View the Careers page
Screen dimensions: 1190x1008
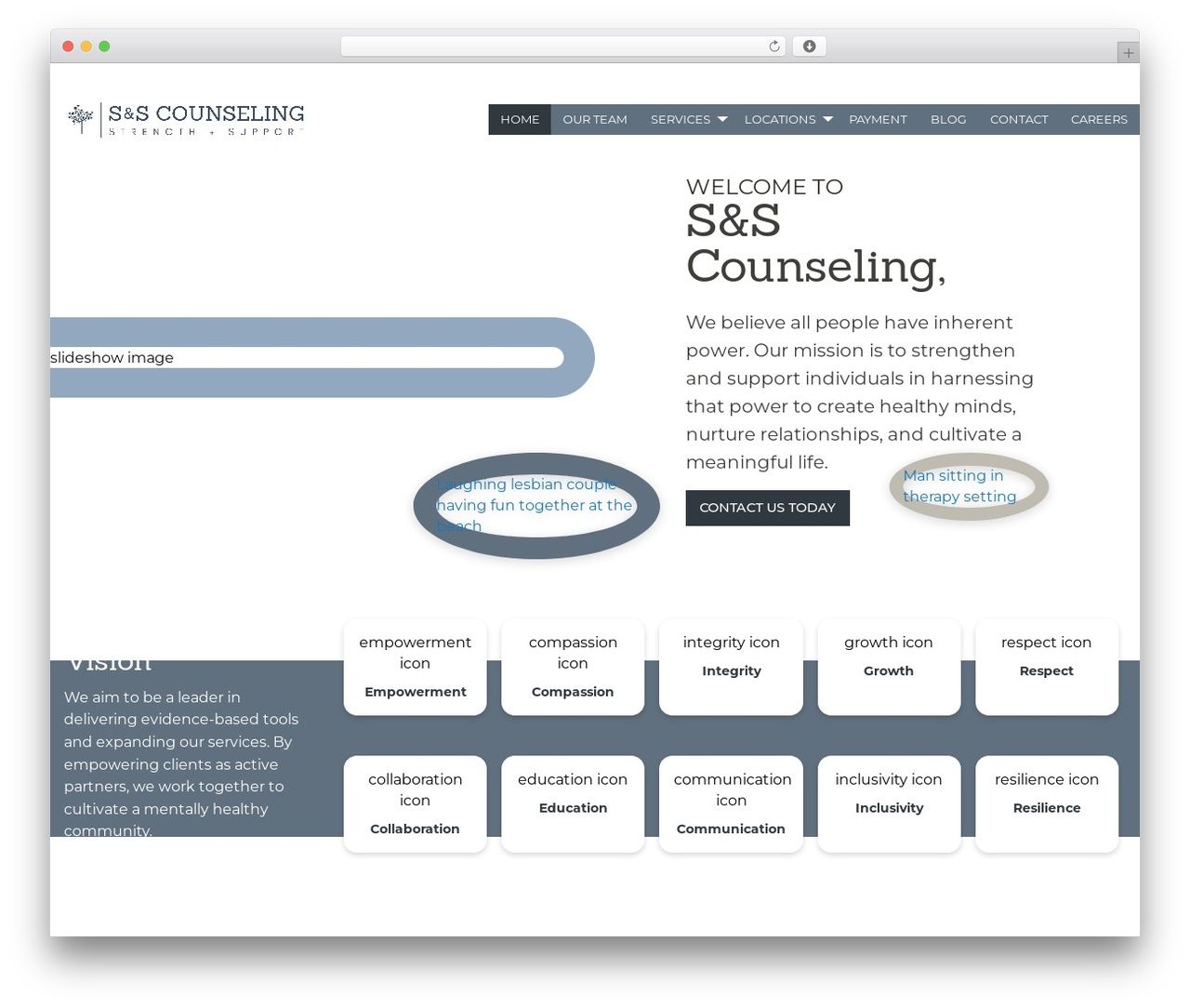(1099, 120)
